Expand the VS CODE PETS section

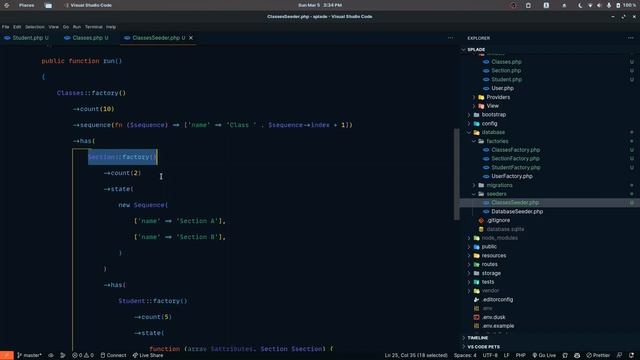point(484,347)
